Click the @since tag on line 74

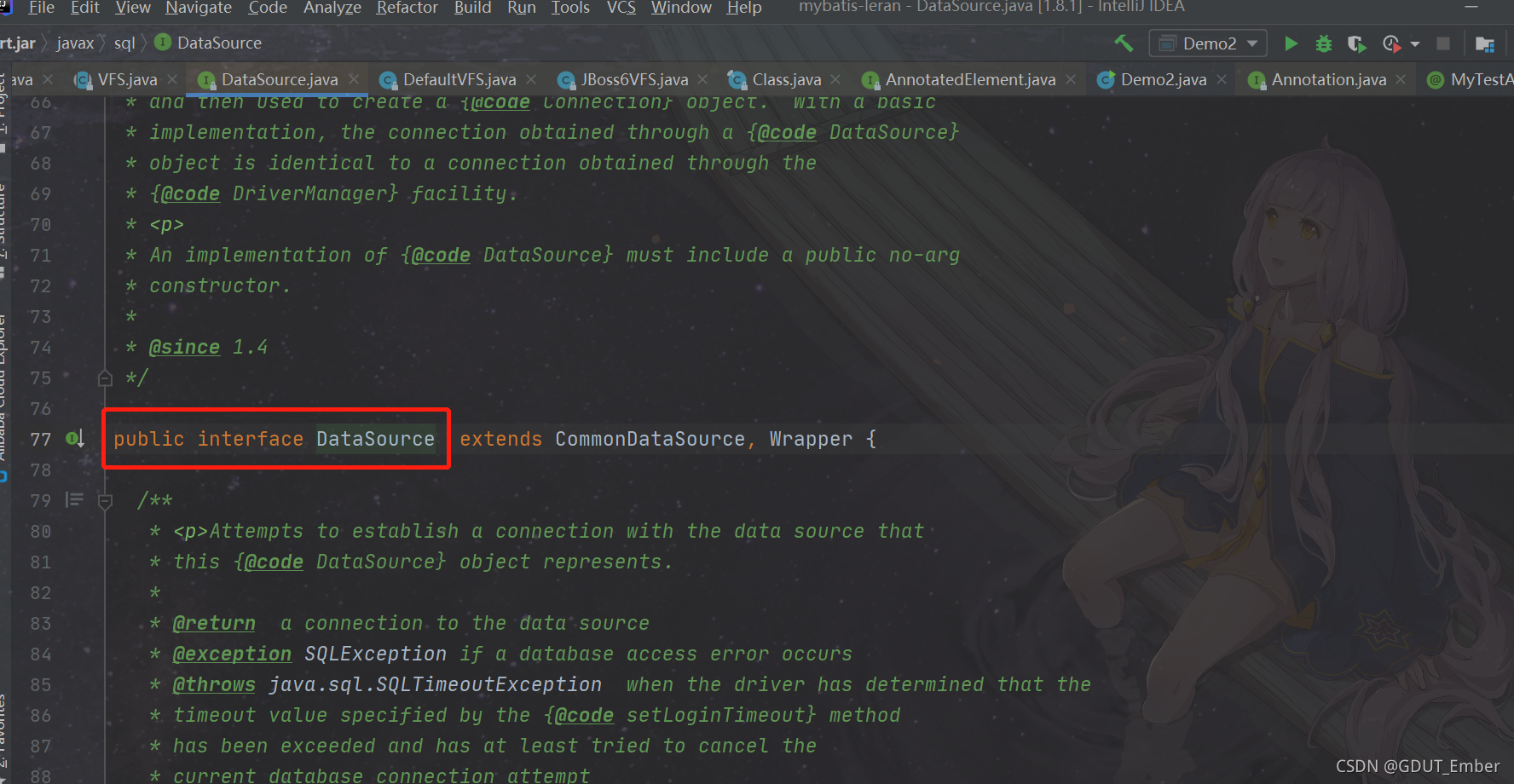184,347
